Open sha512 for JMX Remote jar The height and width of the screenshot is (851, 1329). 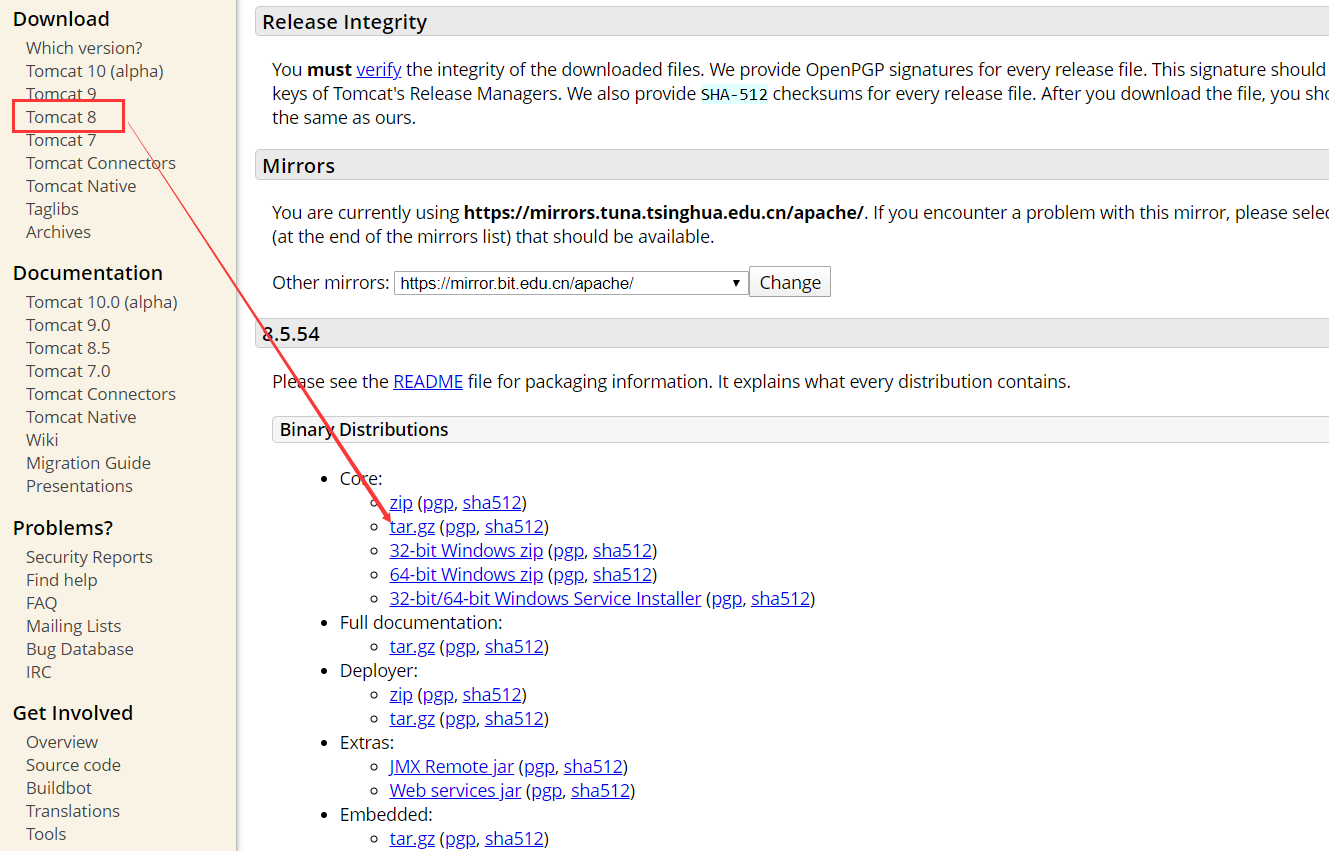pos(593,767)
